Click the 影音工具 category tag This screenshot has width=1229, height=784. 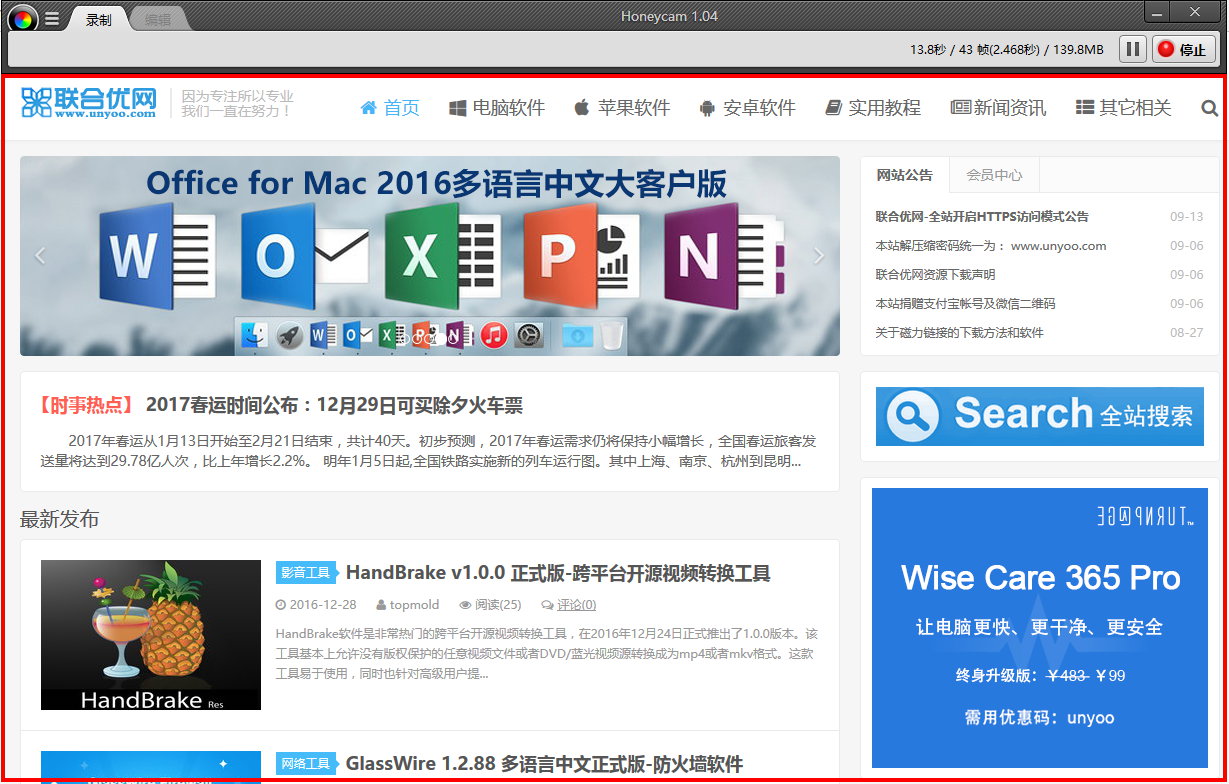305,573
